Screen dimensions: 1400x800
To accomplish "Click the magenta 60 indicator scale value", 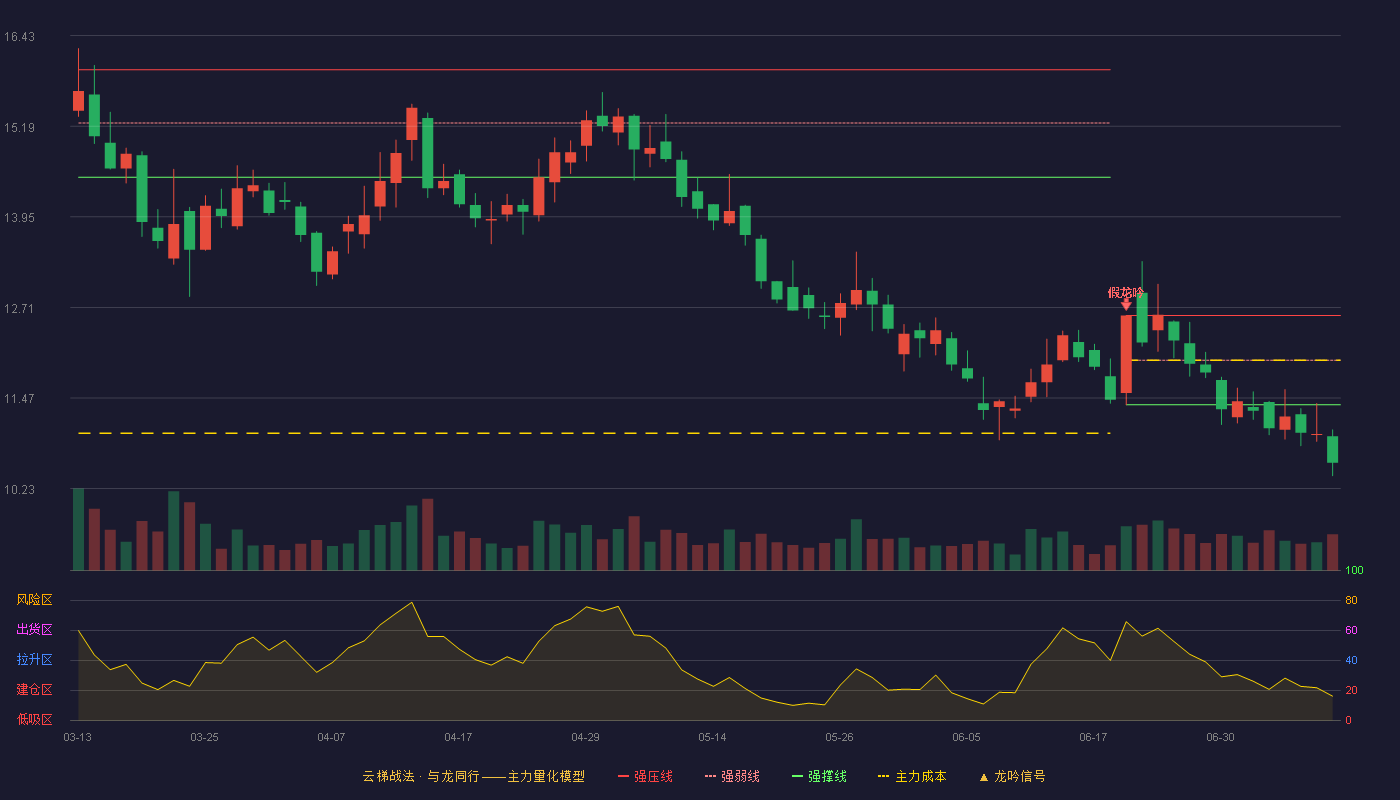I will tap(1351, 630).
